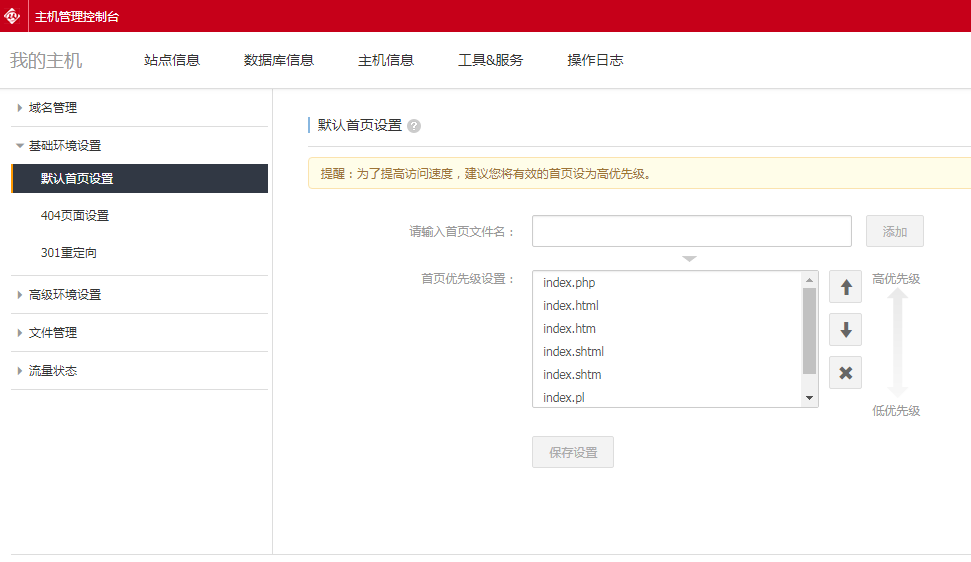The height and width of the screenshot is (562, 971).
Task: Select index.html in priority list
Action: pos(571,306)
